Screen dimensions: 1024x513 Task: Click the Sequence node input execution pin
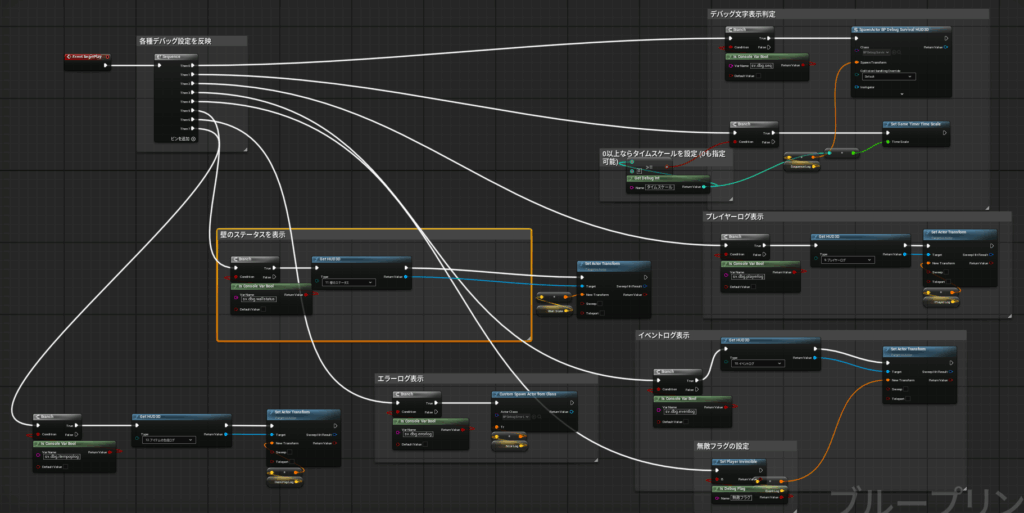click(159, 65)
